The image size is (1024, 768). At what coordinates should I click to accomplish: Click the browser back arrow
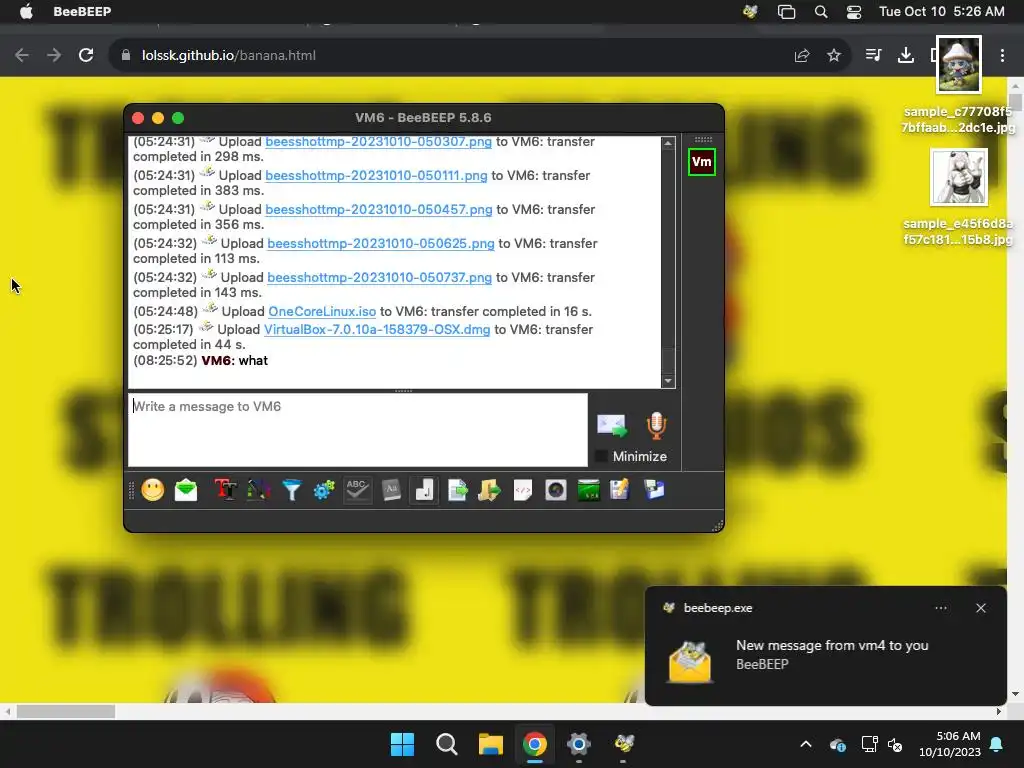22,56
